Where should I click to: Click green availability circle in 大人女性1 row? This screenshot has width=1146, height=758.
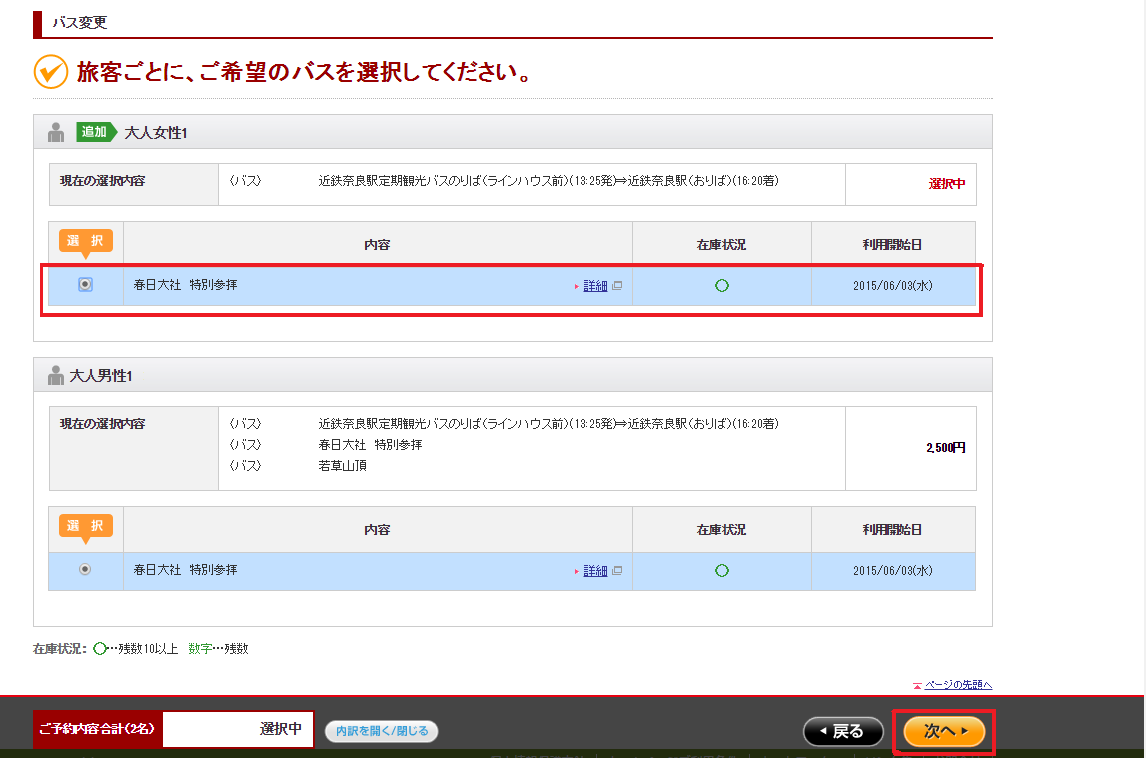(721, 286)
